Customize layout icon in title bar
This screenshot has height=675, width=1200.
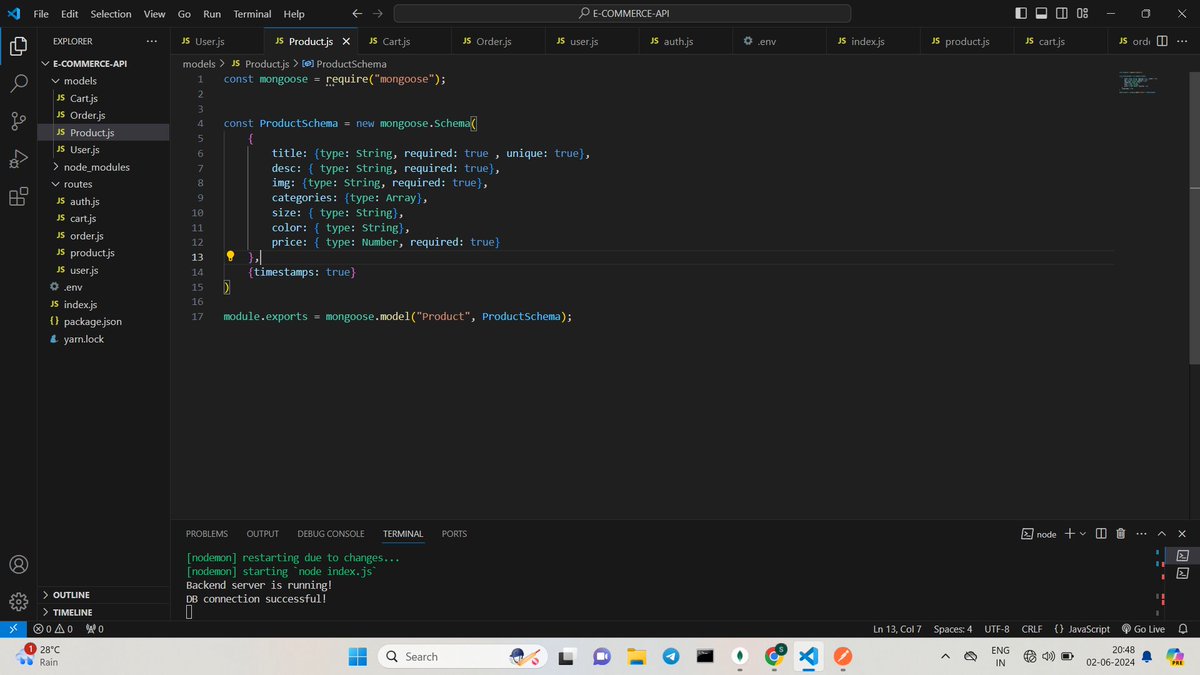click(1083, 14)
